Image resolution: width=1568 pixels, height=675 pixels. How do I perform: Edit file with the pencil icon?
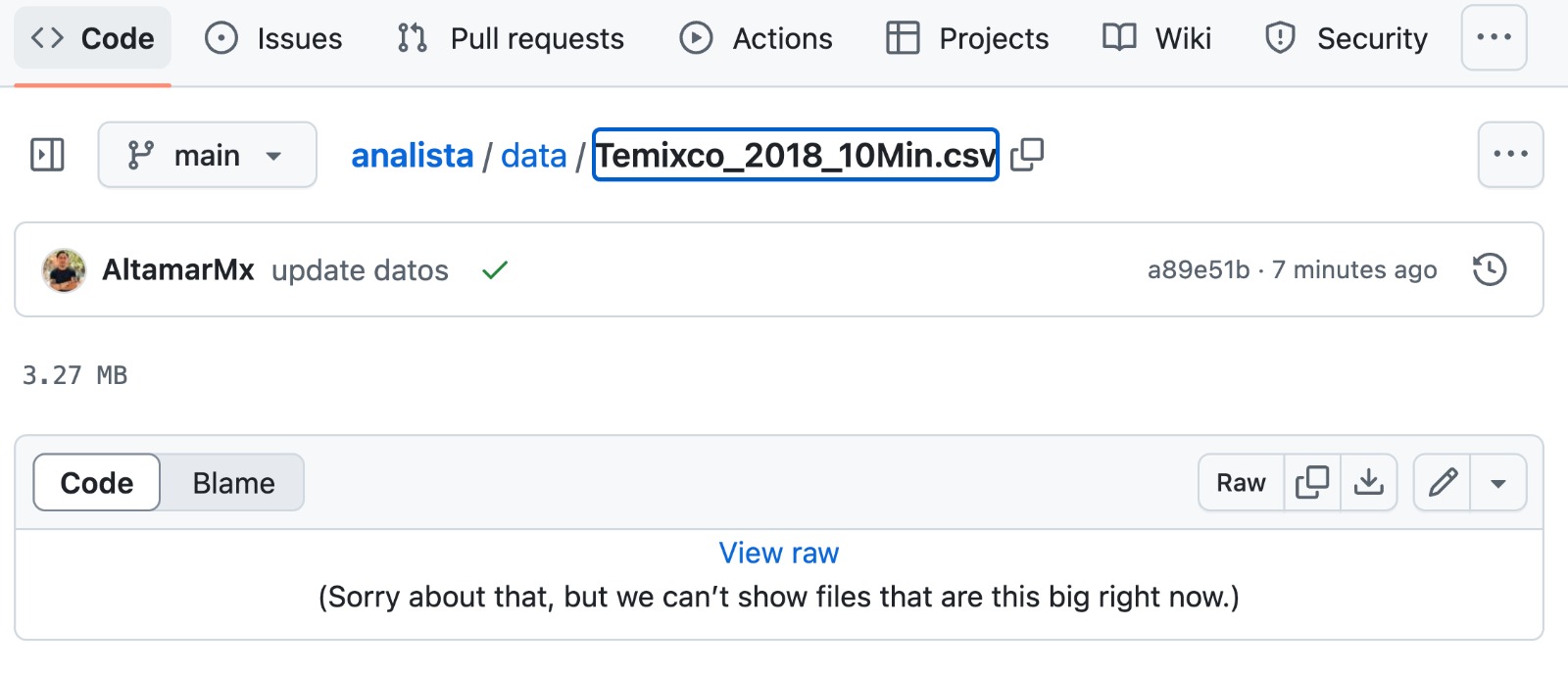click(1443, 482)
